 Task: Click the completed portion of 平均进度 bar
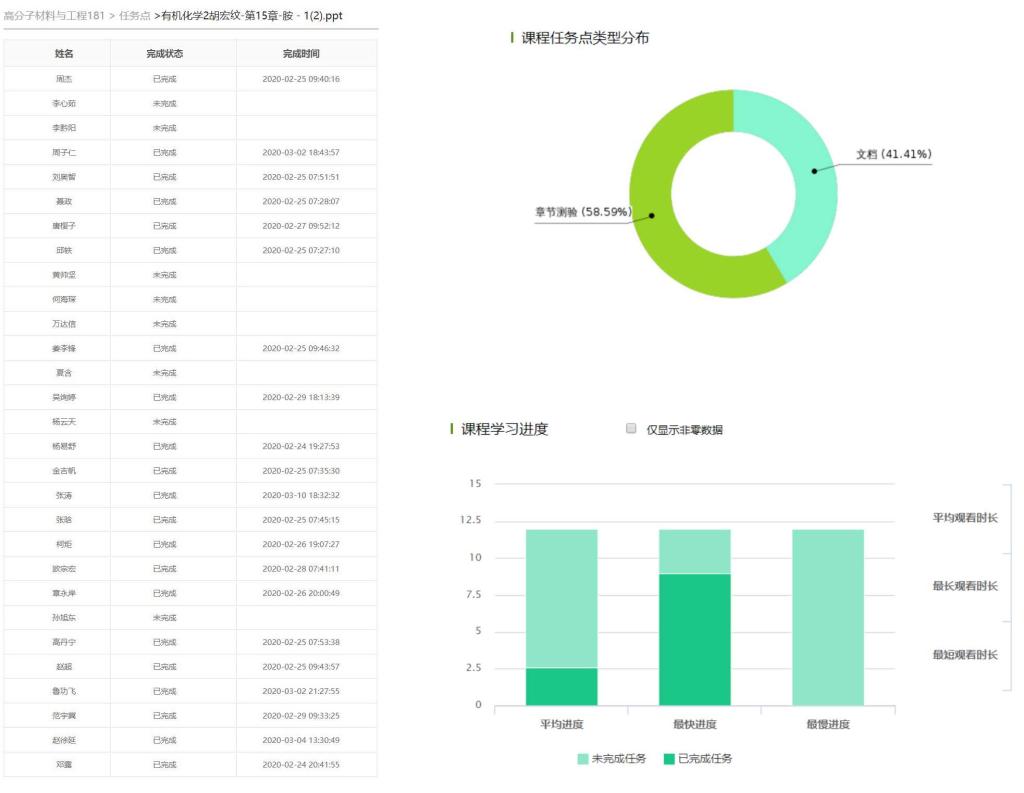pyautogui.click(x=561, y=687)
